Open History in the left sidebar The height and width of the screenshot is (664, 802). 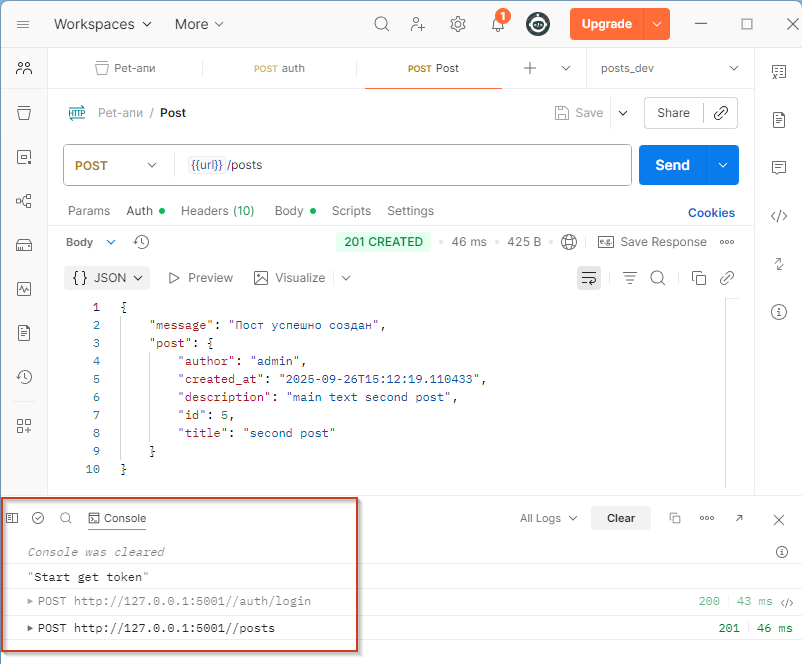(x=24, y=378)
